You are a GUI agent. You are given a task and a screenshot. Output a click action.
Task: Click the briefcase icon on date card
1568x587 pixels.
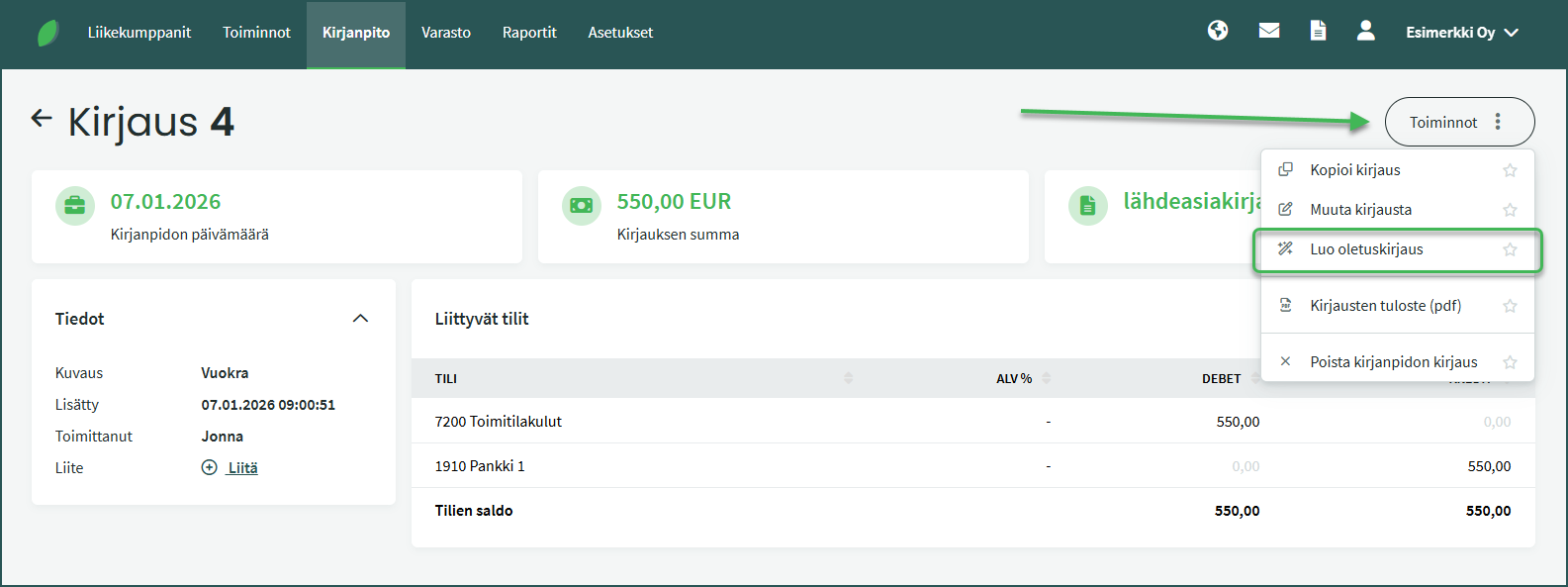75,206
